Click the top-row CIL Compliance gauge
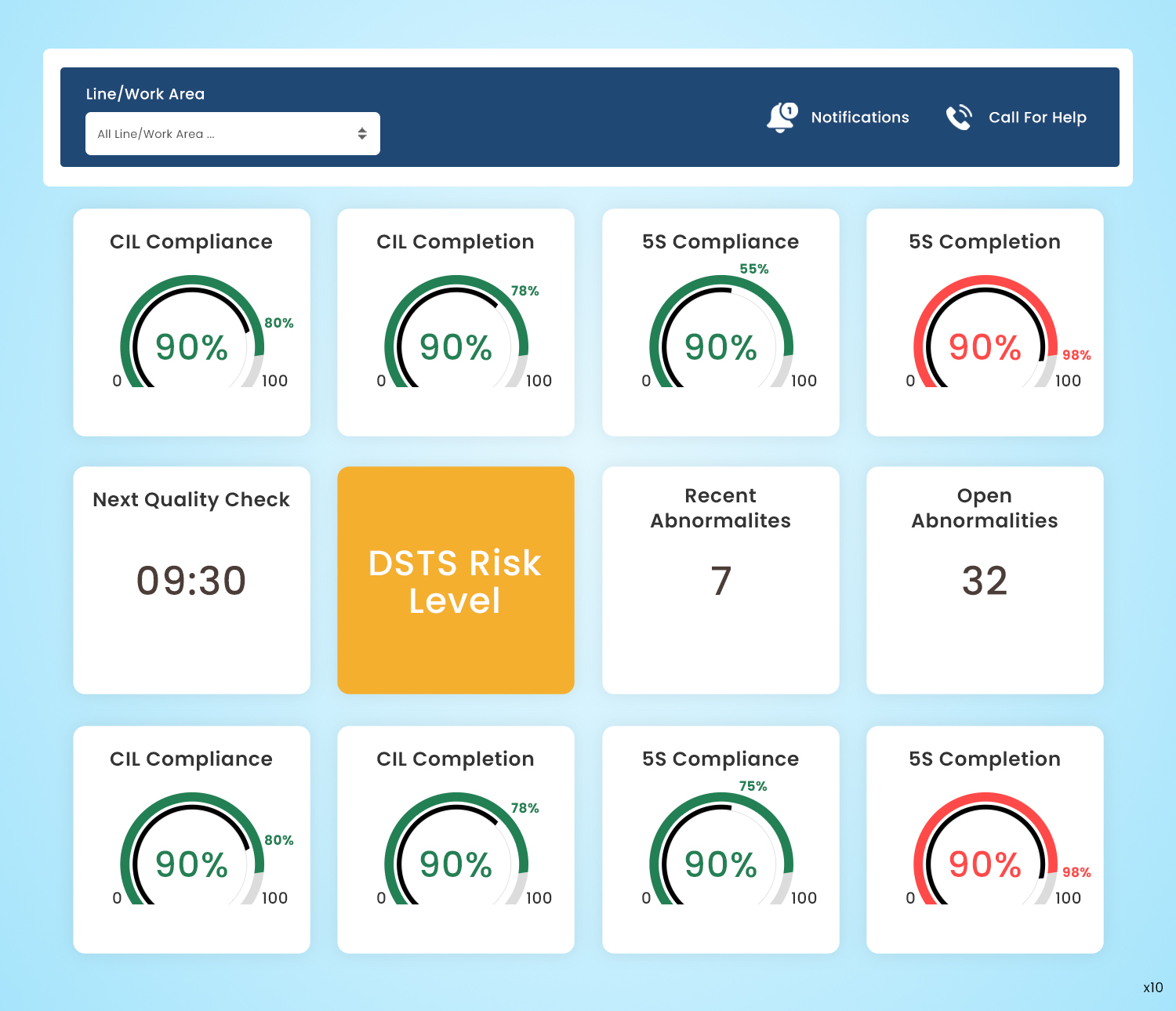Image resolution: width=1176 pixels, height=1011 pixels. [x=191, y=337]
